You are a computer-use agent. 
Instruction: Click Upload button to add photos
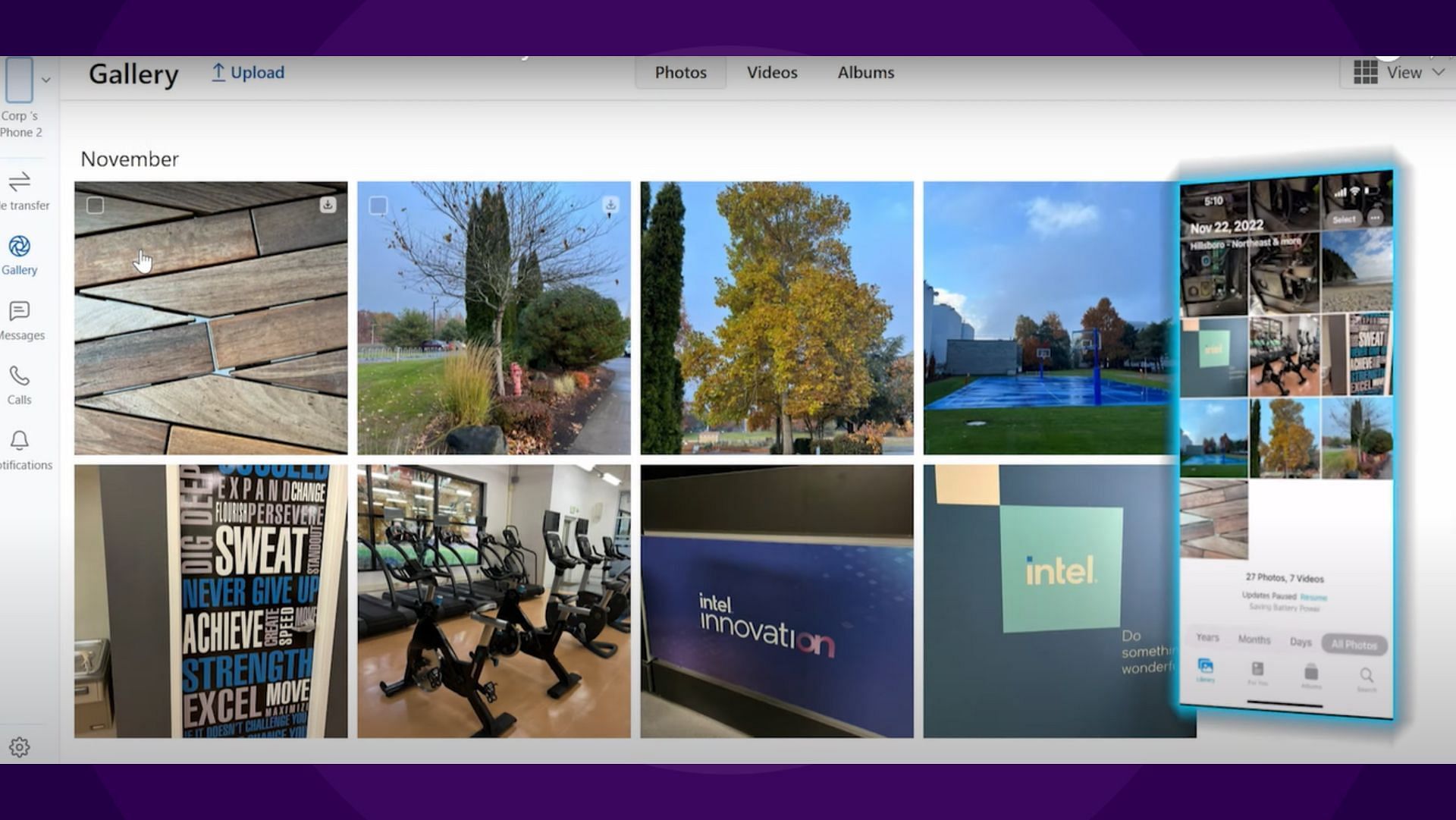coord(247,71)
